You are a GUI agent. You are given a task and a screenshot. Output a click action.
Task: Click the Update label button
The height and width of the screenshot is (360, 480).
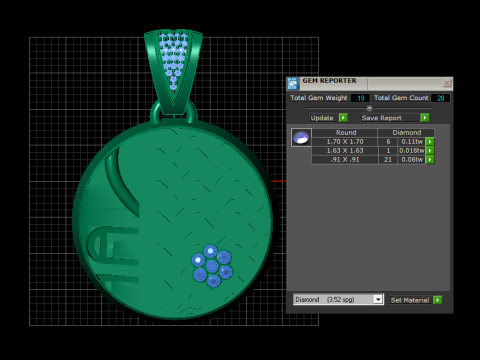pos(322,118)
